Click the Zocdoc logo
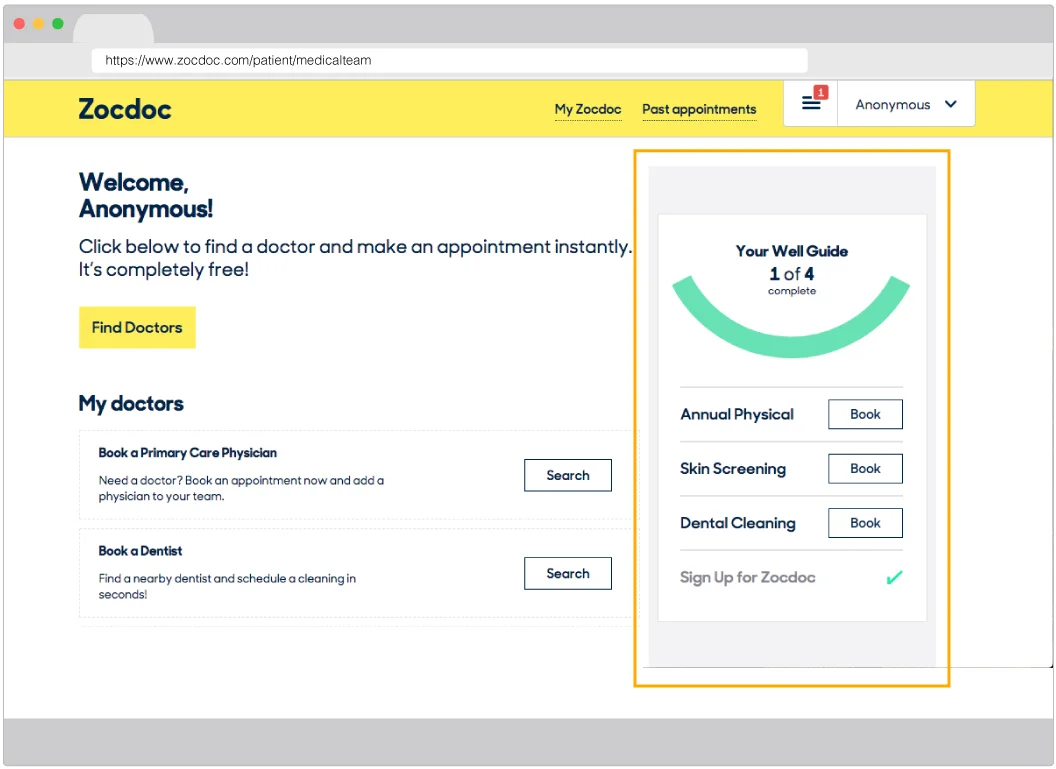 tap(125, 109)
